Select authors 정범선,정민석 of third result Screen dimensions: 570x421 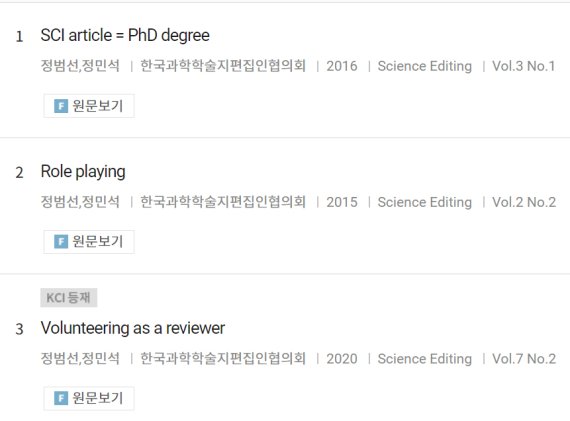tap(80, 359)
